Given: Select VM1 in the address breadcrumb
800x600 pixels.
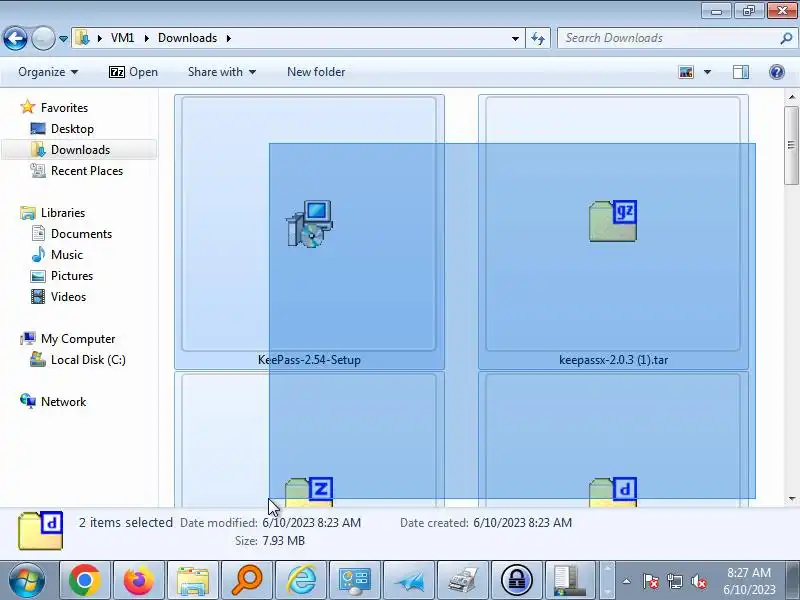Looking at the screenshot, I should (x=122, y=38).
